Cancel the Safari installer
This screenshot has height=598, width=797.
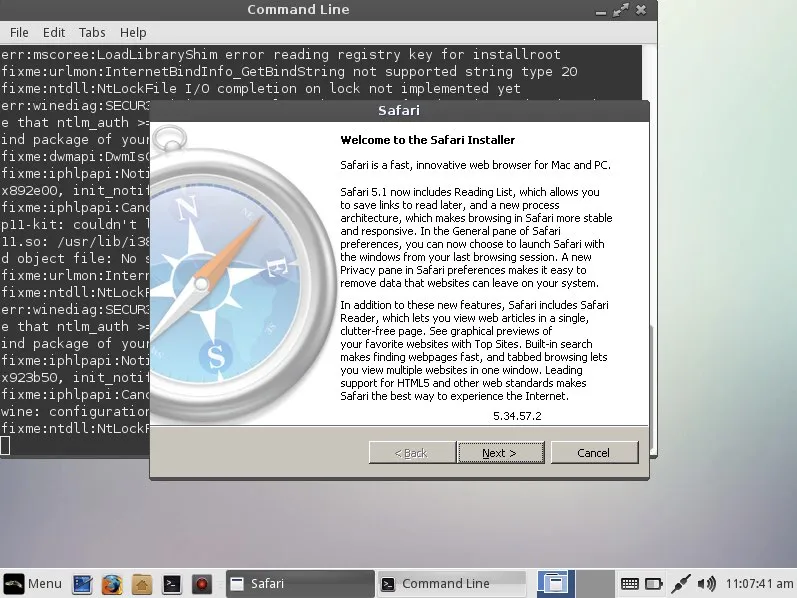593,453
